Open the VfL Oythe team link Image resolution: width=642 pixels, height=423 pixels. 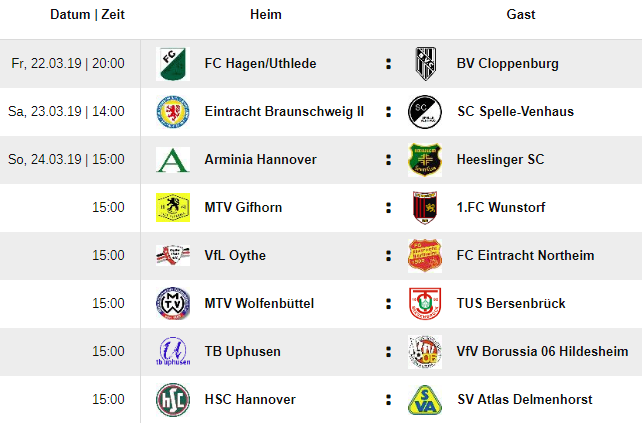pos(235,256)
